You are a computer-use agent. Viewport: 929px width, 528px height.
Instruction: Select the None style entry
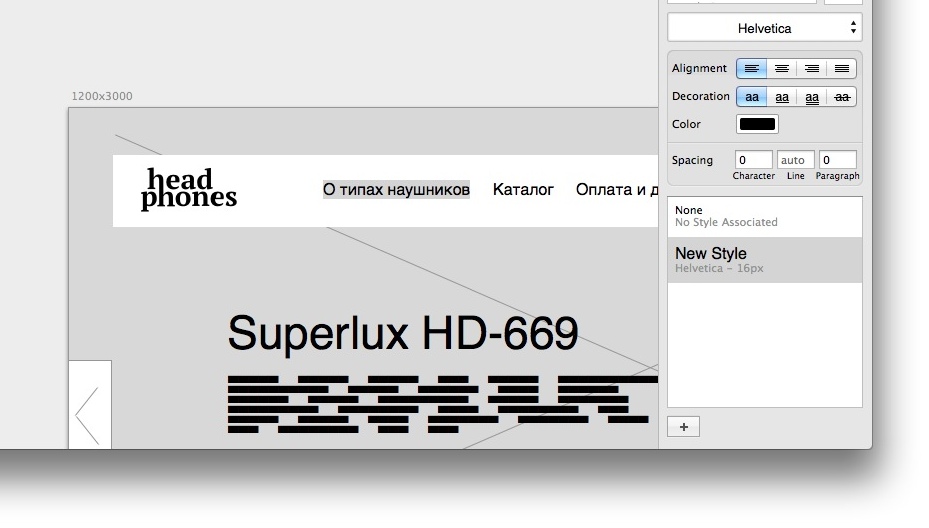[764, 216]
